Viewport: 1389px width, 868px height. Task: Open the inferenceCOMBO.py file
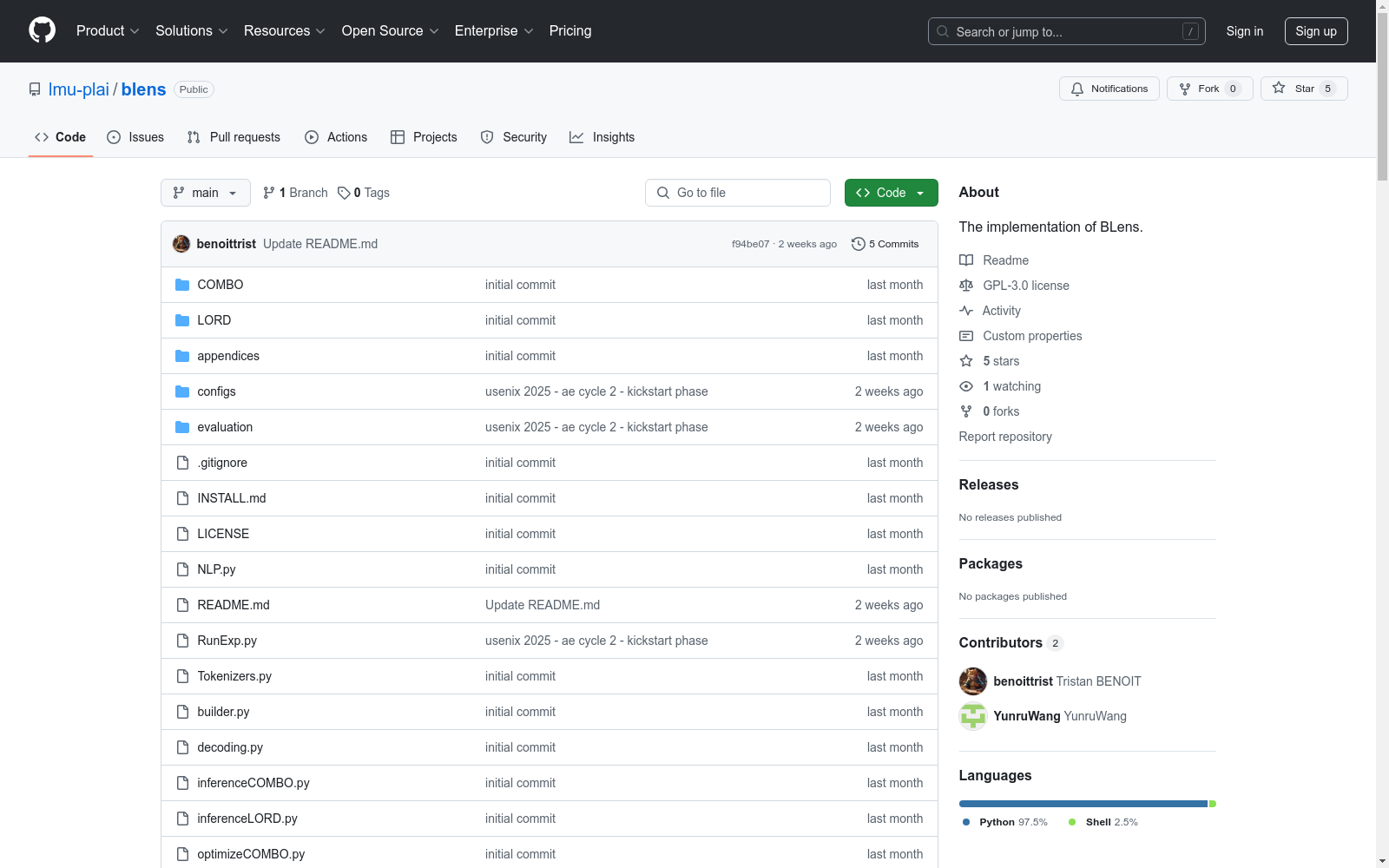coord(253,783)
